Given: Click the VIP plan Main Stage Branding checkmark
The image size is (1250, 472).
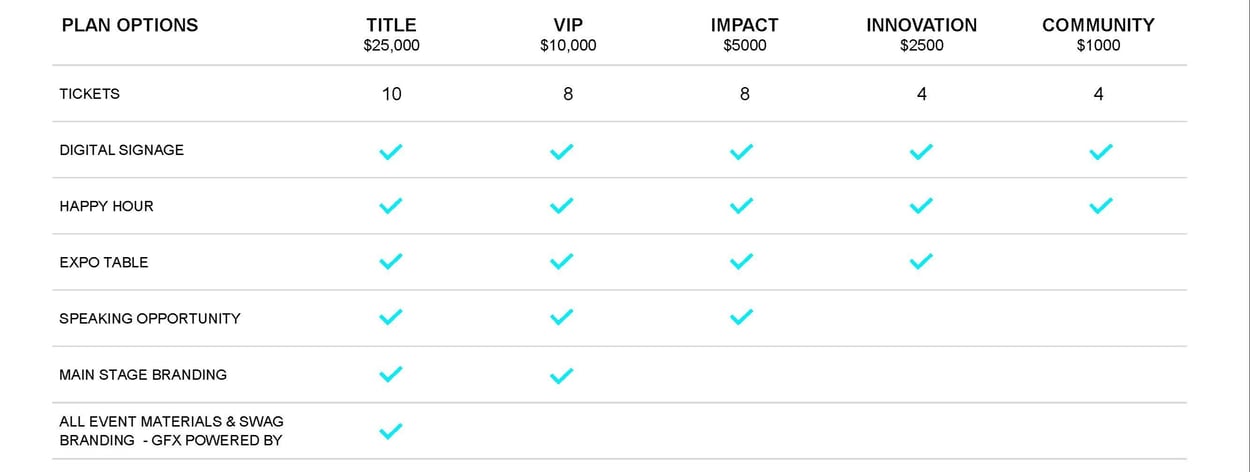Looking at the screenshot, I should [562, 376].
